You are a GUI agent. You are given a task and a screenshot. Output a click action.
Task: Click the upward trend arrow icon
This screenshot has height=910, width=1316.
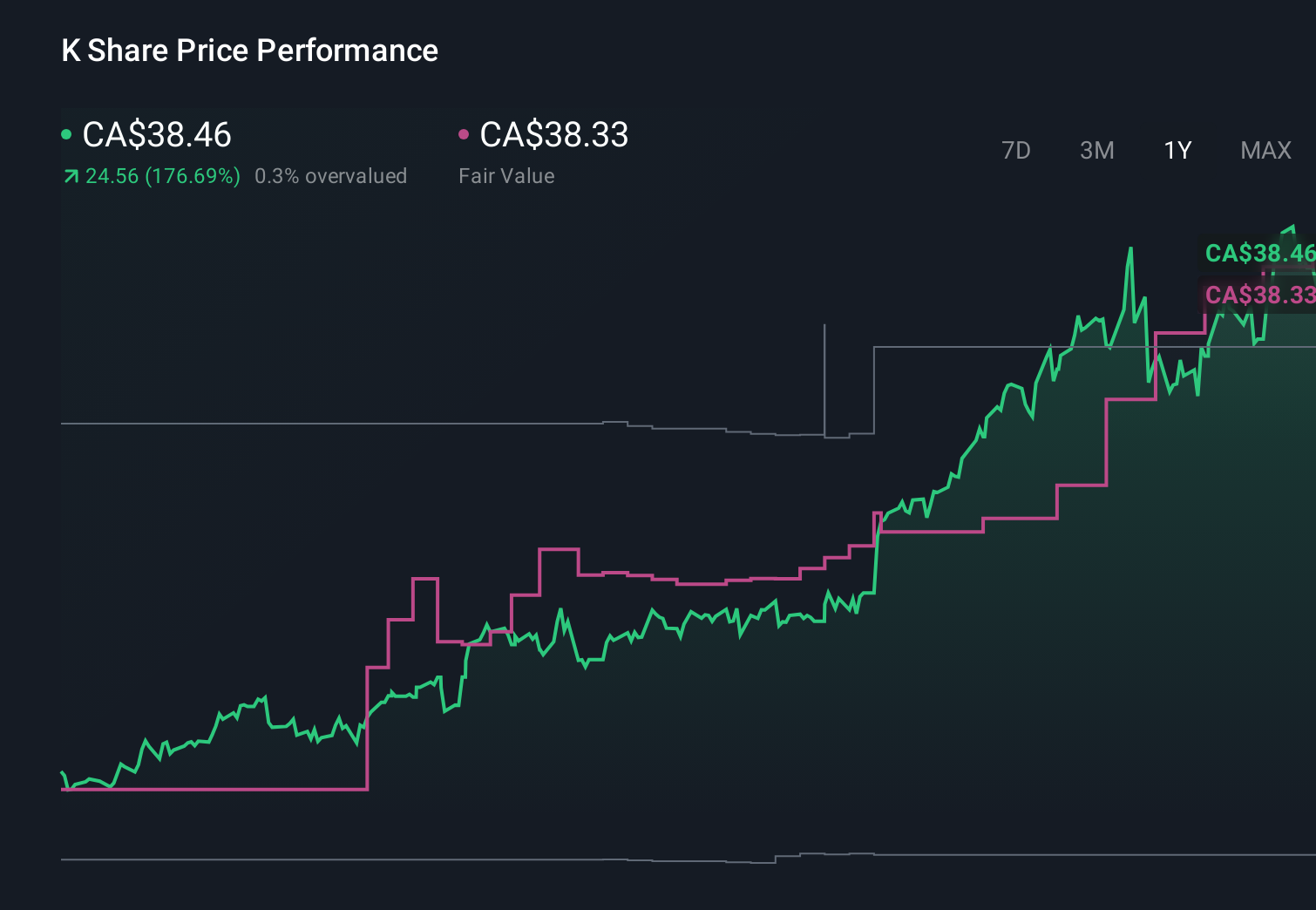tap(70, 176)
